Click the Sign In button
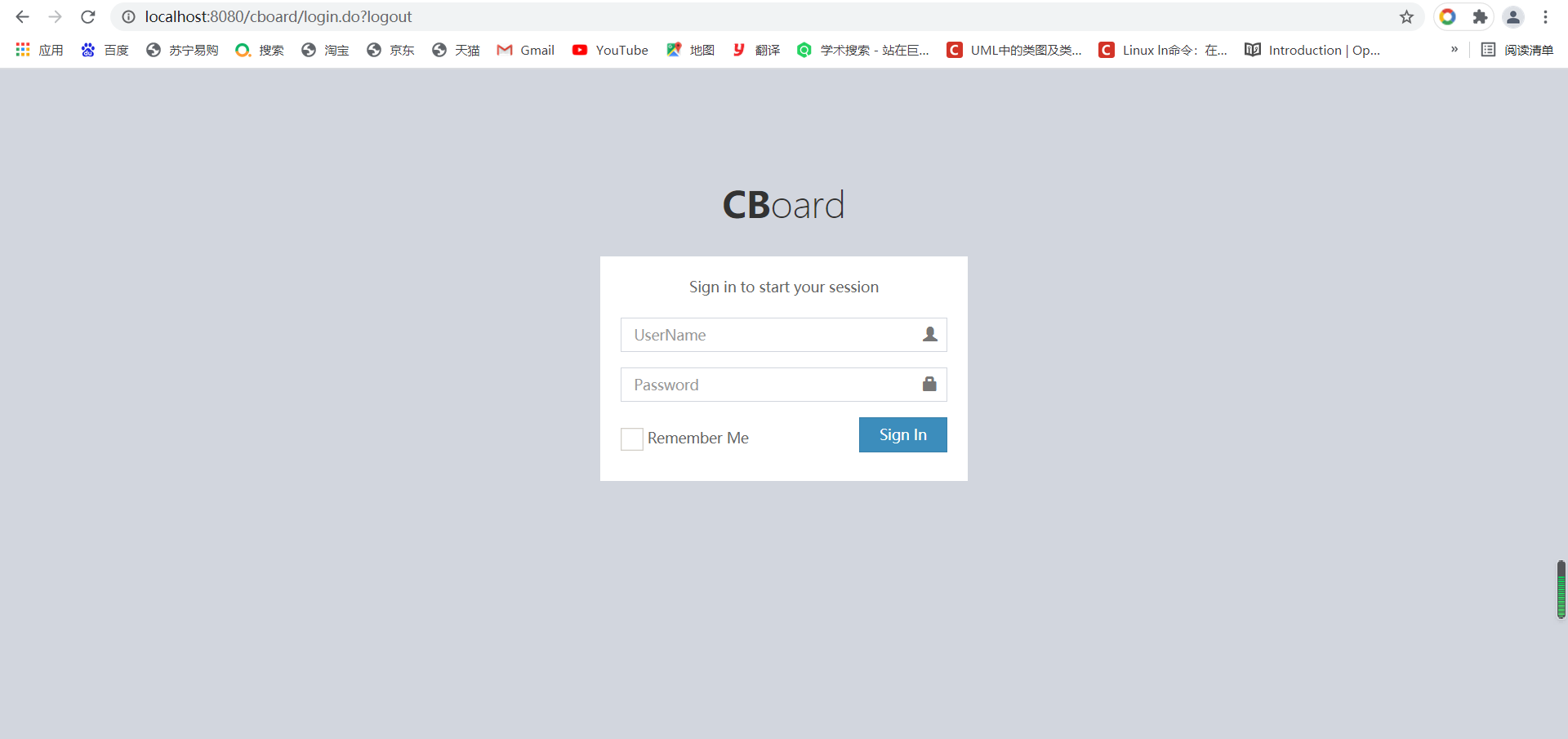Screen dimensions: 1568x739 (x=902, y=434)
